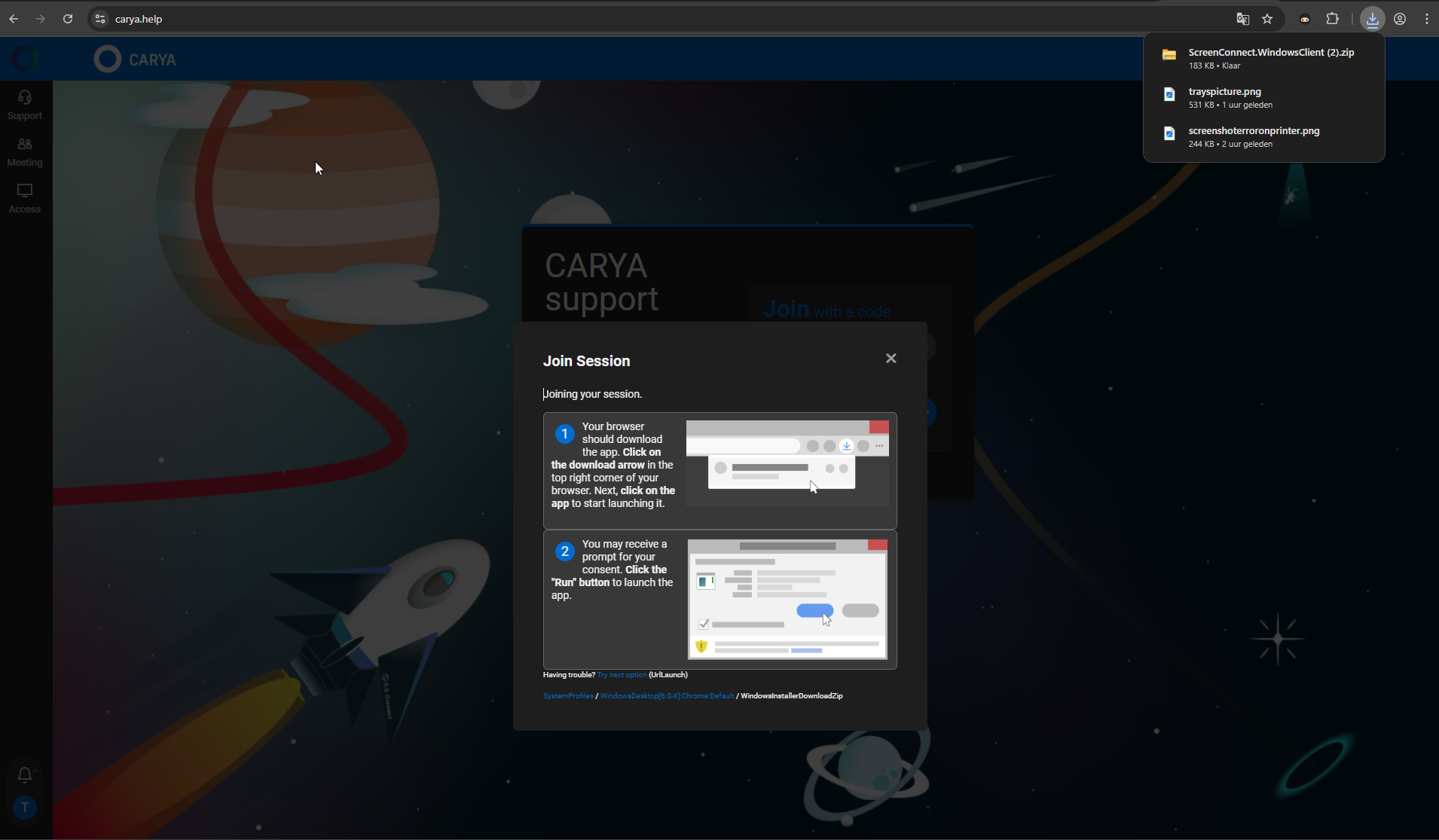Screen dimensions: 1439x840
Task: Go back to the previous page
Action: tap(14, 19)
